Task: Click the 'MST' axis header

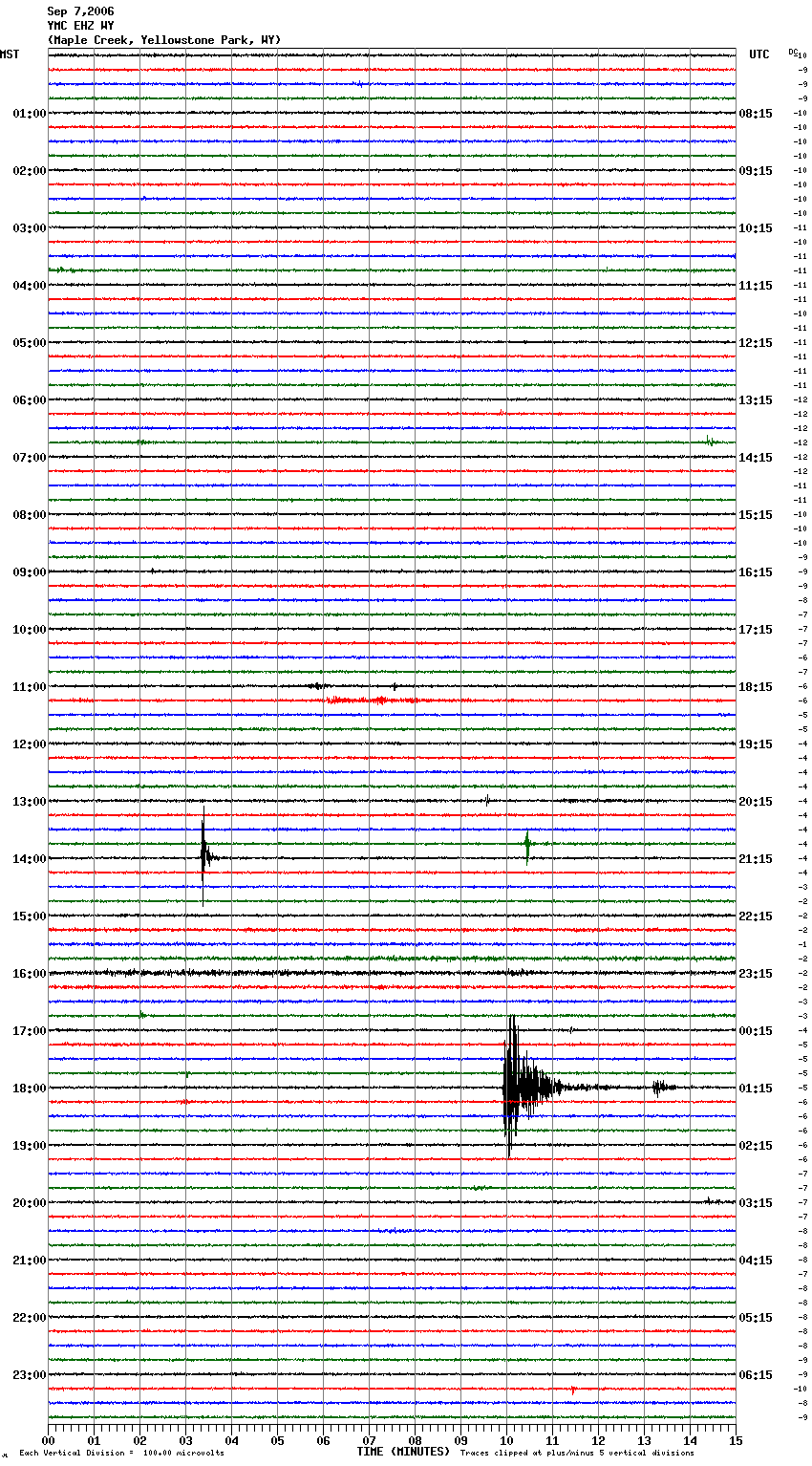Action: pos(10,54)
